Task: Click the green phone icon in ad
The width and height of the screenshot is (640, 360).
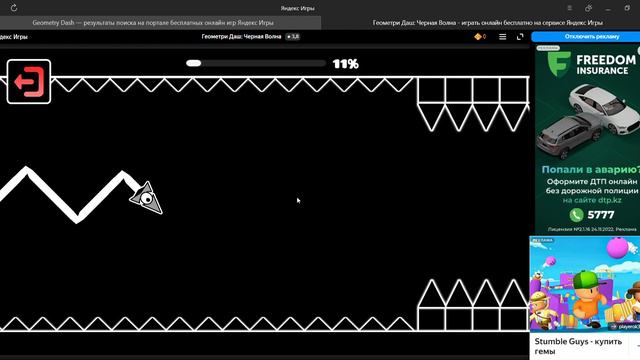Action: tap(576, 215)
